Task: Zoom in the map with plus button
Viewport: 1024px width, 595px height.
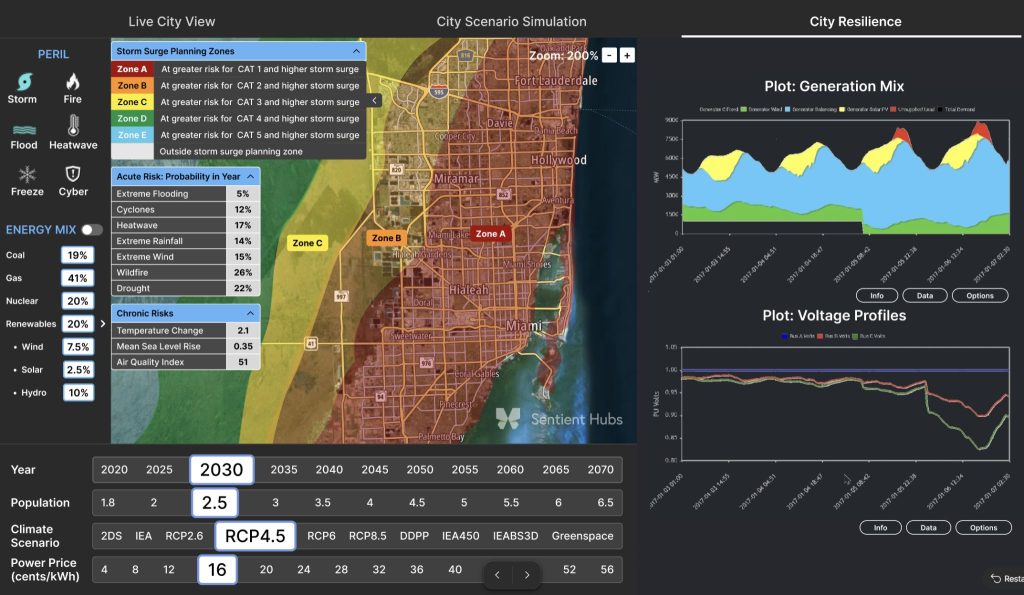Action: click(627, 56)
